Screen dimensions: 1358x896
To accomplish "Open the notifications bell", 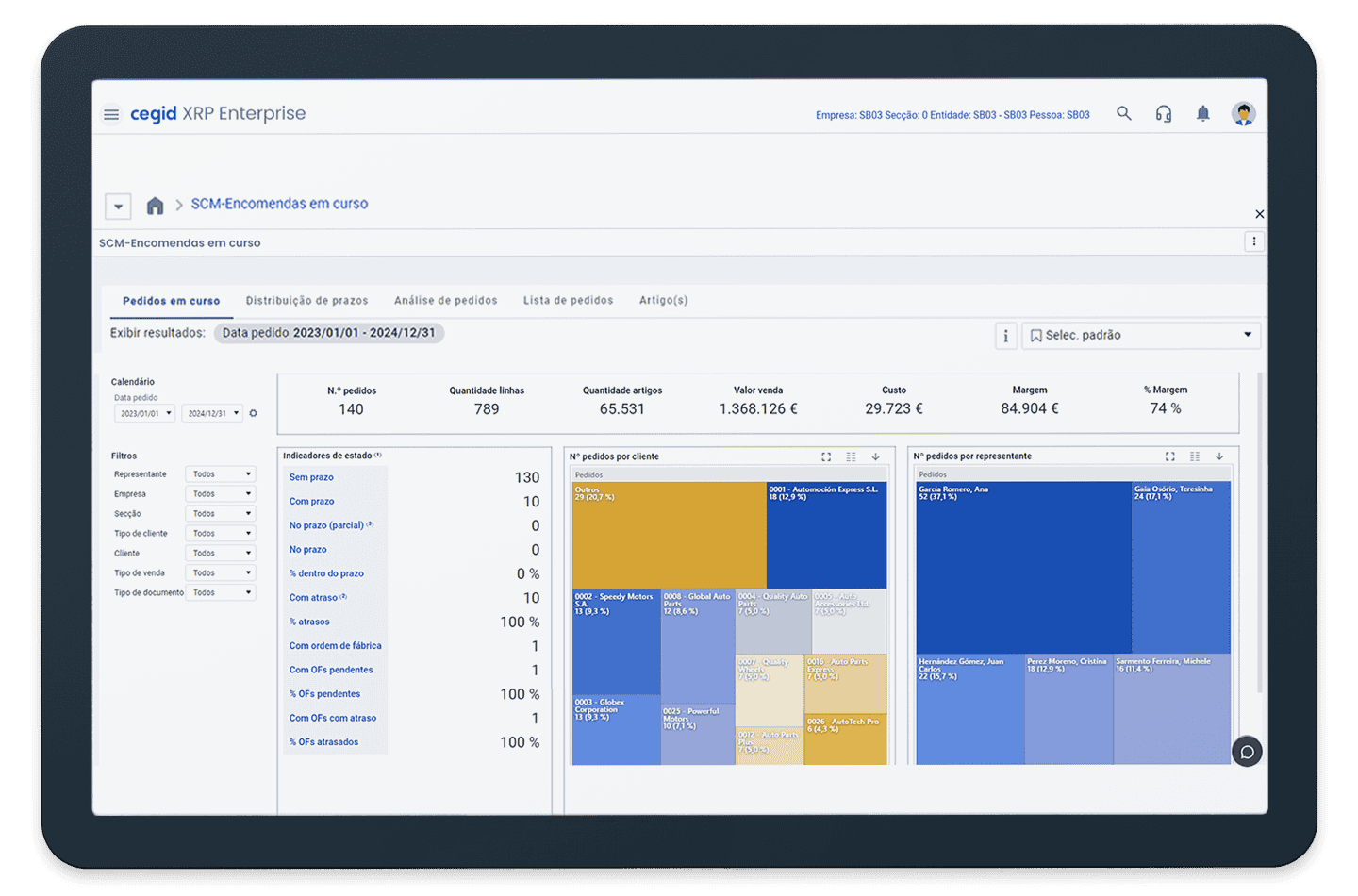I will (x=1202, y=114).
